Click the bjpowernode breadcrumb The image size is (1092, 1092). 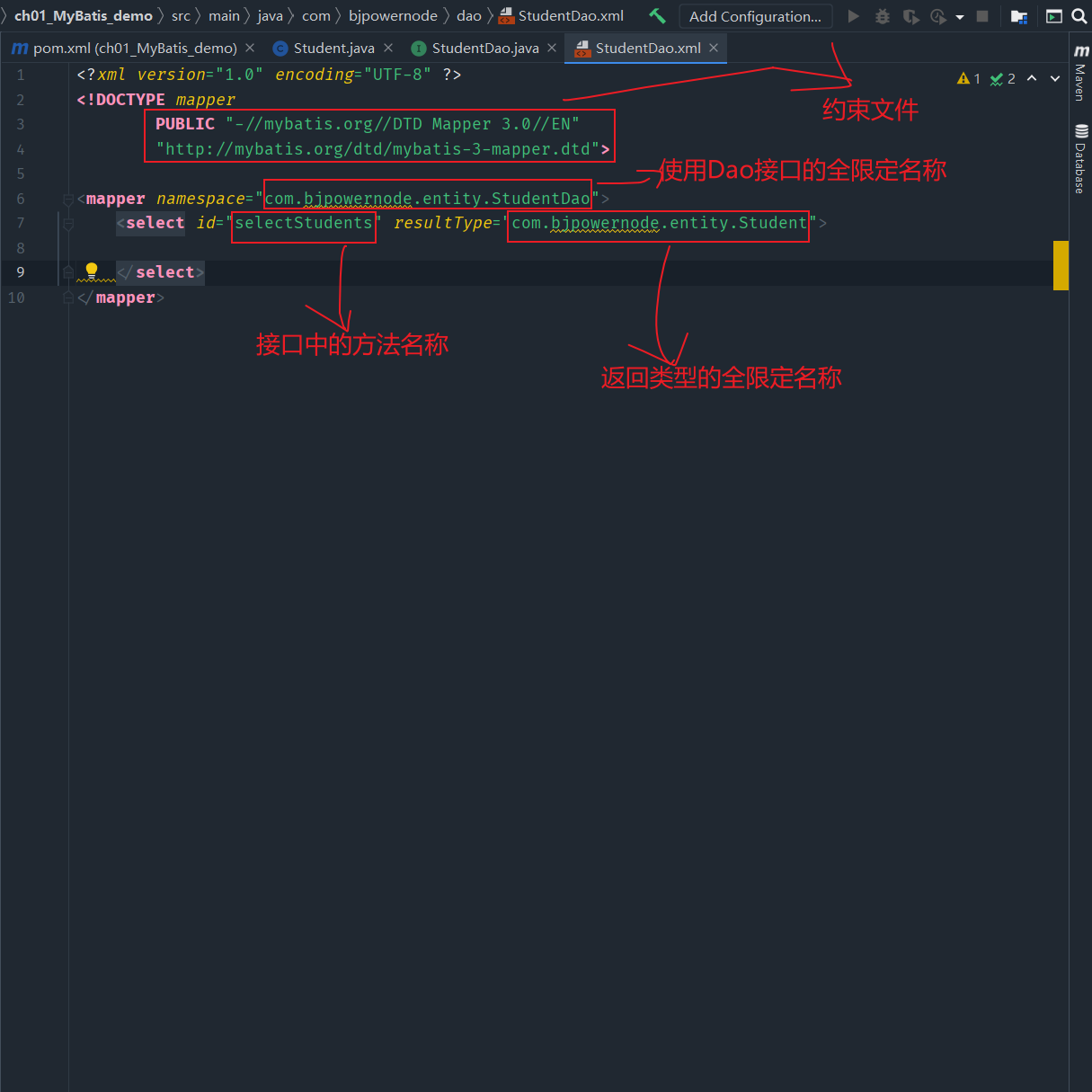click(393, 16)
